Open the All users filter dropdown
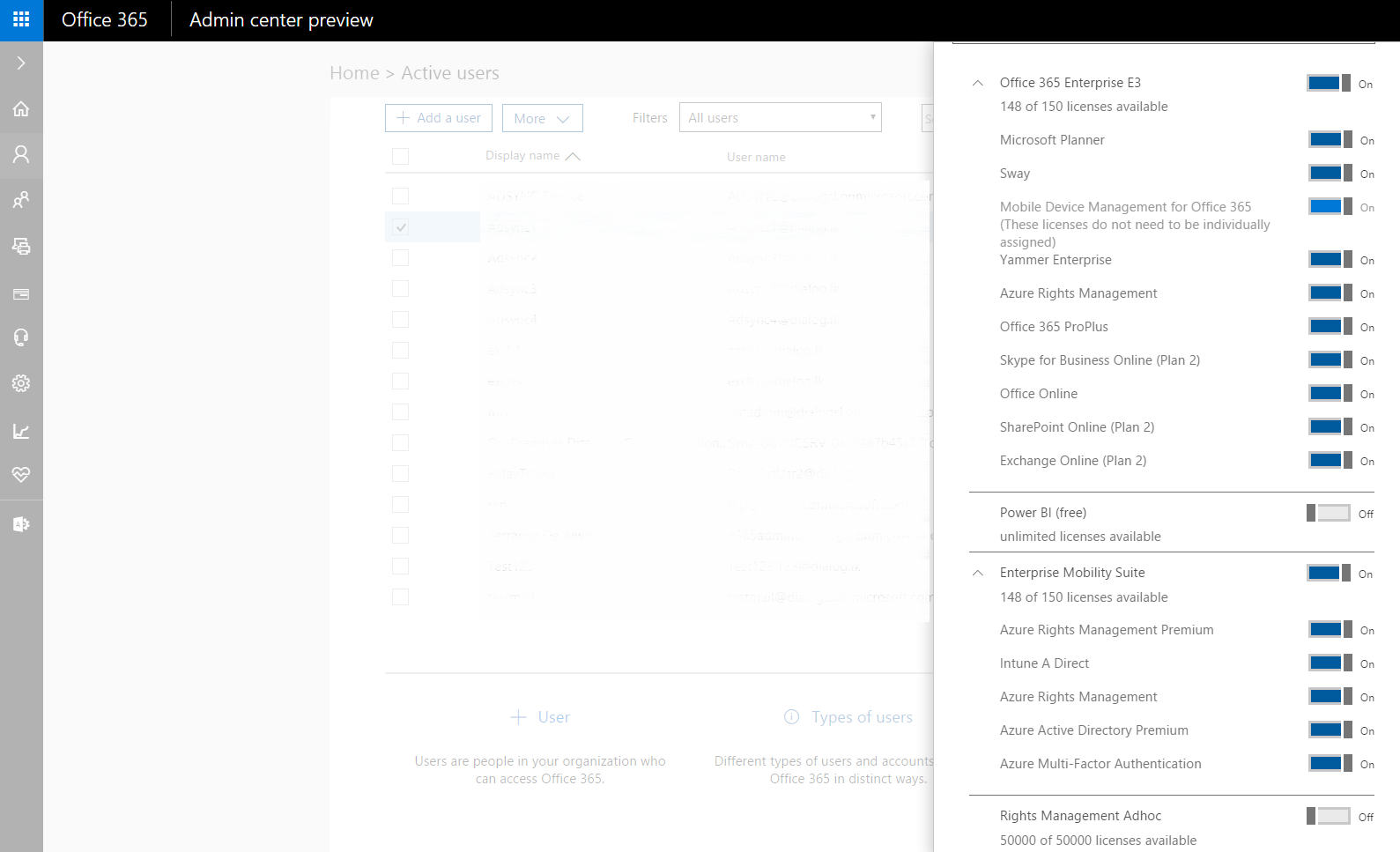Screen dimensions: 1400x852 [x=781, y=117]
